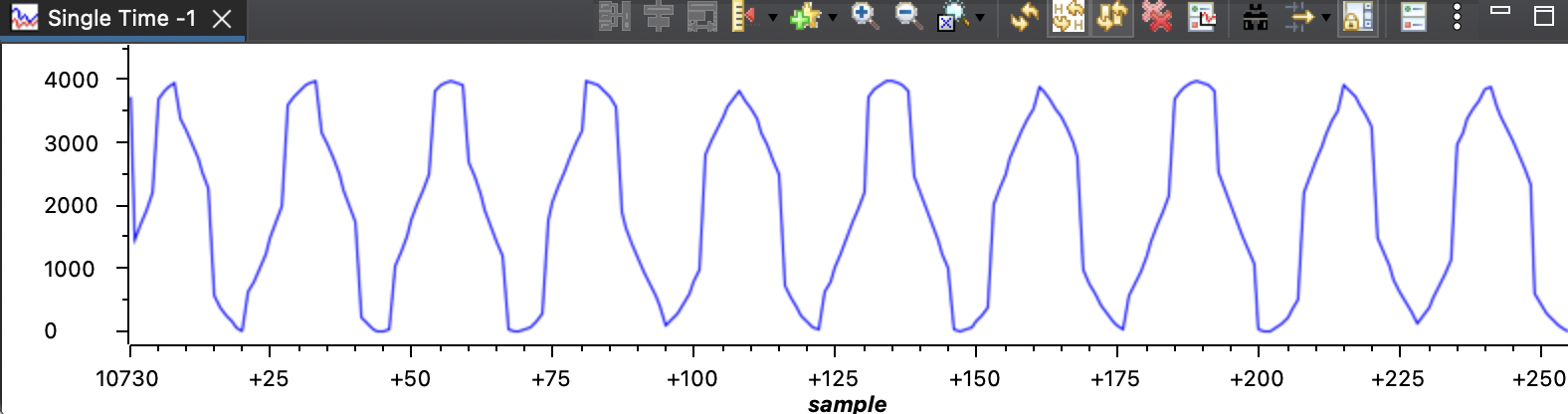Click the legend list view icon
Screen dimensions: 1568x414
[x=1413, y=17]
